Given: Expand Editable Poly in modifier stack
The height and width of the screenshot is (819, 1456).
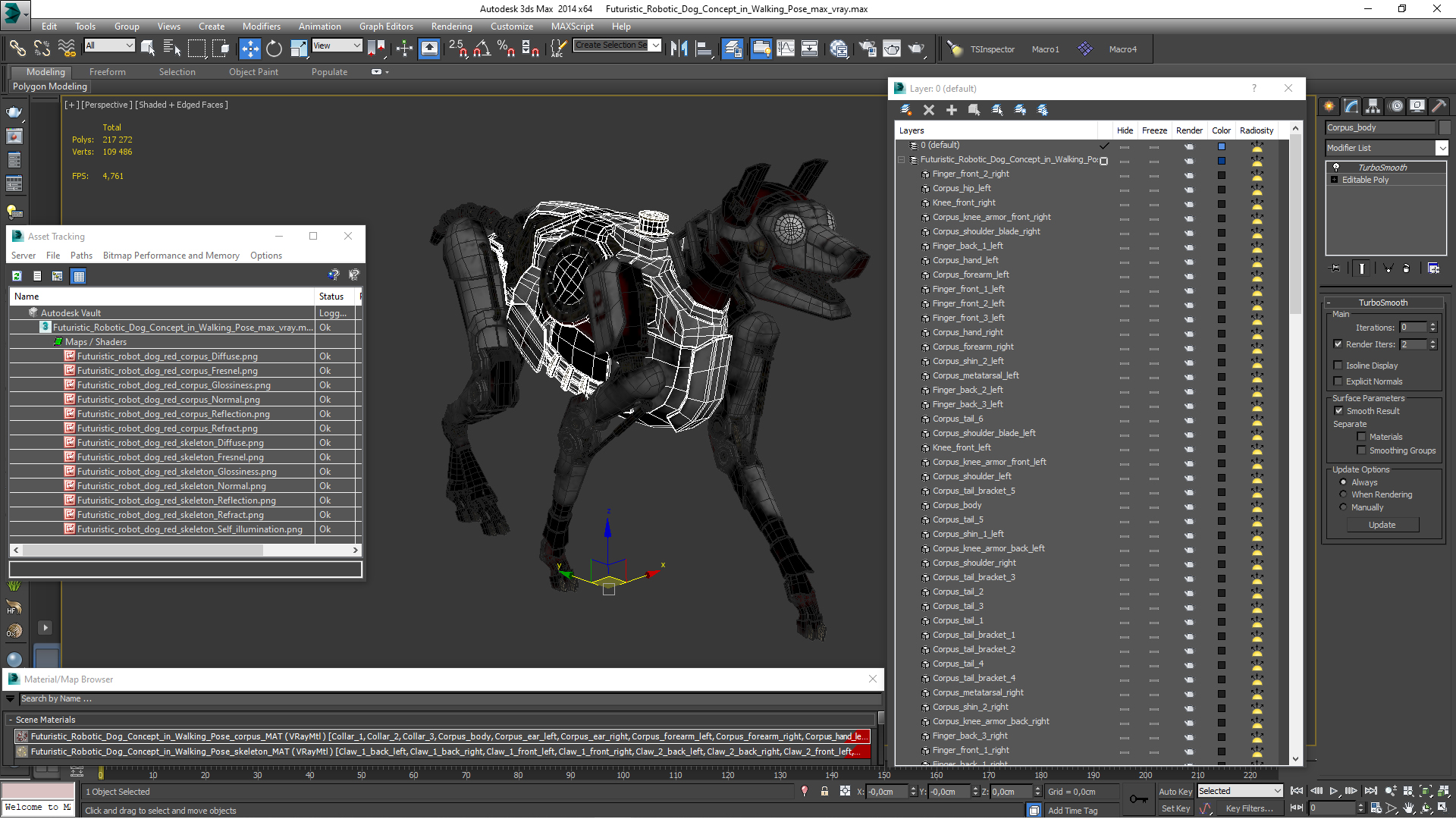Looking at the screenshot, I should (x=1334, y=180).
